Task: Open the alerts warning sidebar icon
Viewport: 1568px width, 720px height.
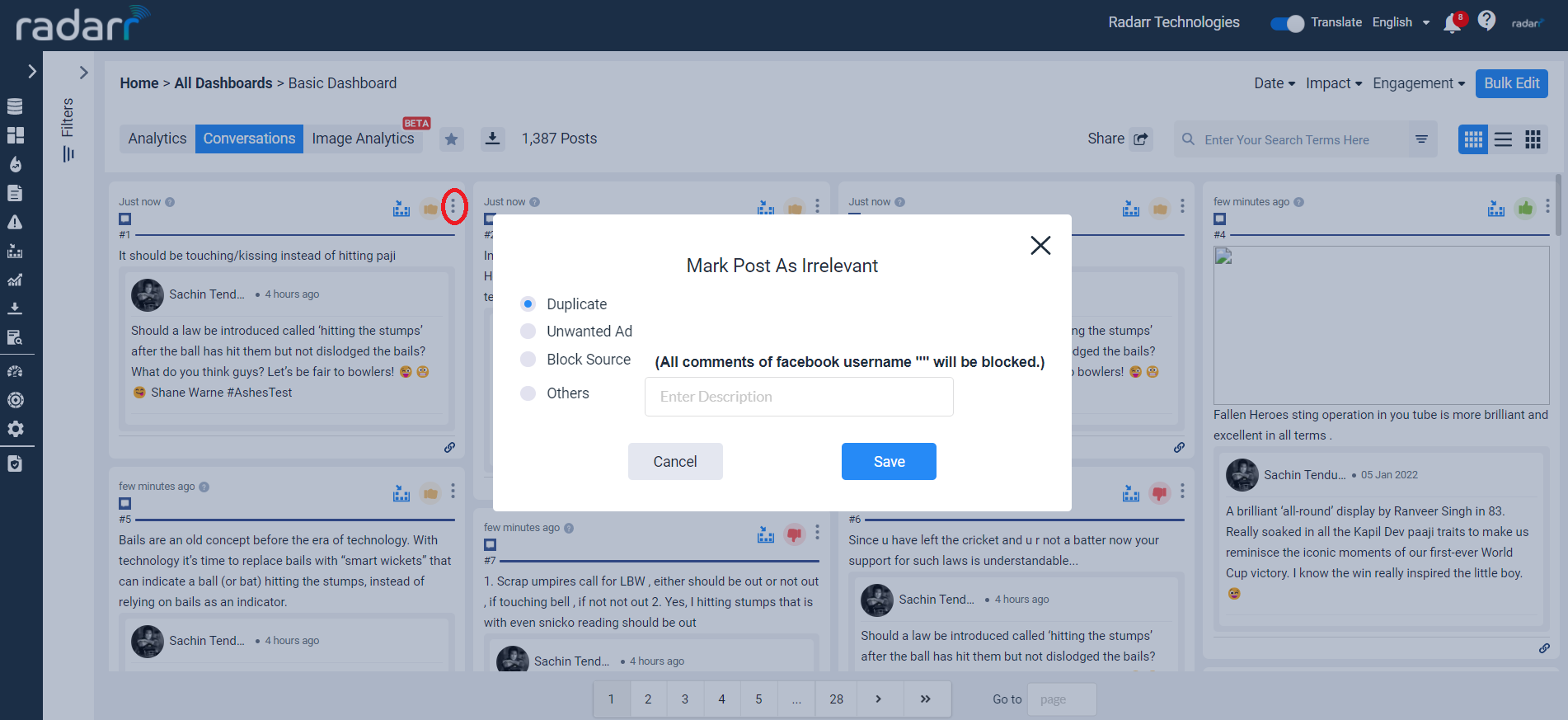Action: click(15, 222)
